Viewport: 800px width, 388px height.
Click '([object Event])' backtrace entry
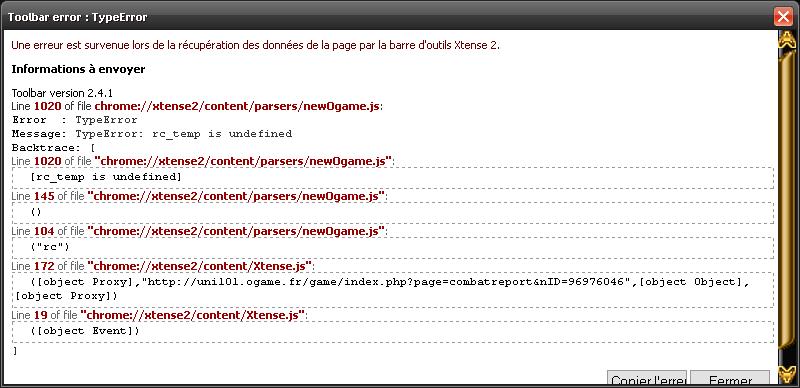392,331
